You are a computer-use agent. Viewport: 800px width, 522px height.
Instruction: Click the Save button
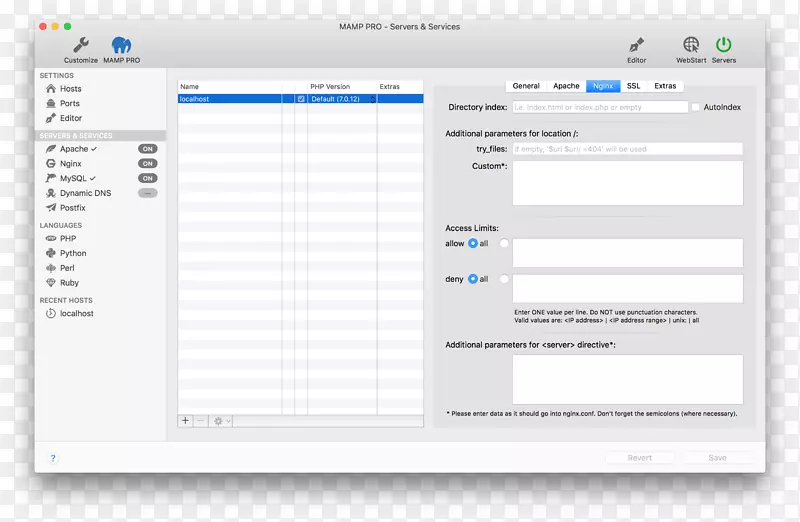717,458
